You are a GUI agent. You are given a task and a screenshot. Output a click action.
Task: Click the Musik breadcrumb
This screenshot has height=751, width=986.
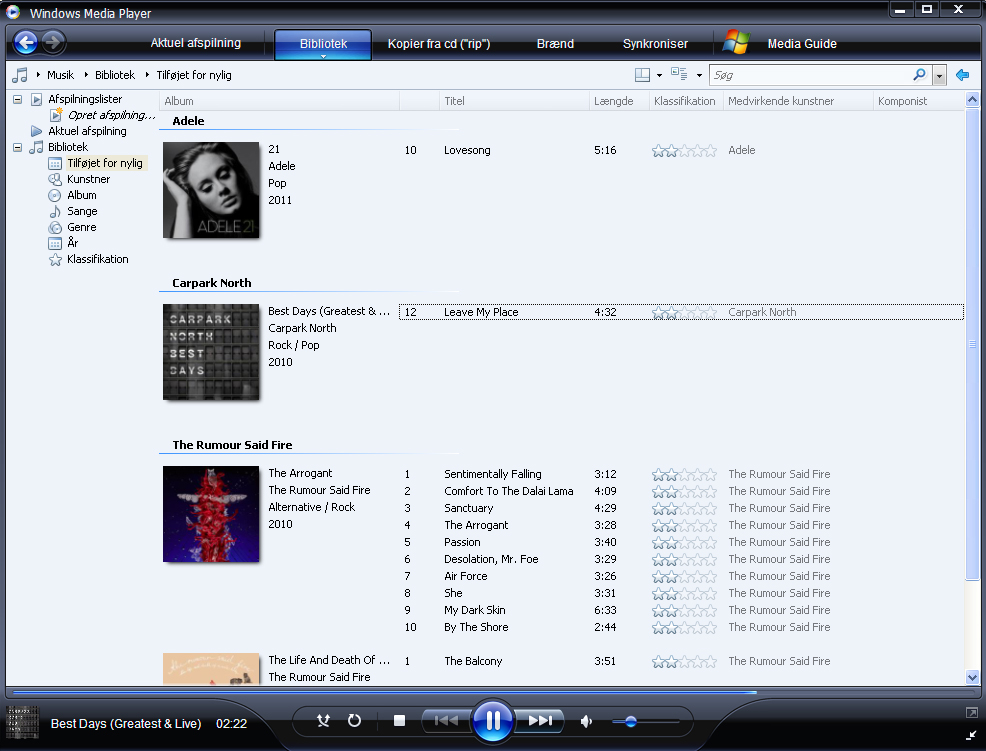tap(60, 75)
